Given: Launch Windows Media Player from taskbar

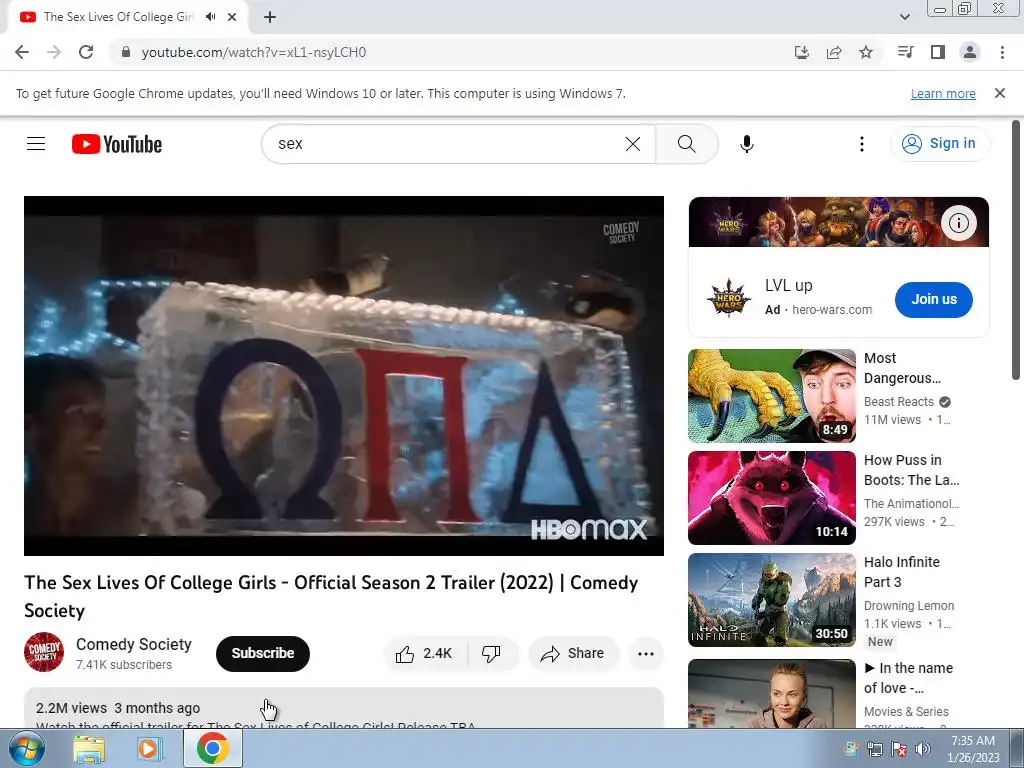Looking at the screenshot, I should 150,748.
